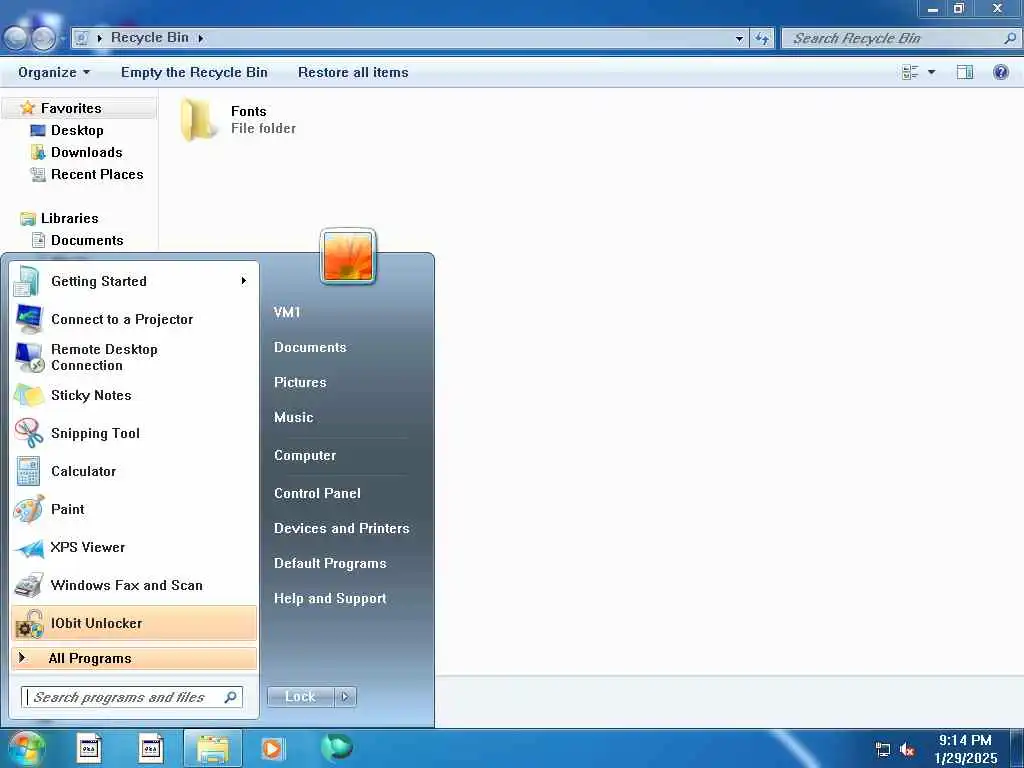Open the Organize dropdown menu
This screenshot has width=1024, height=768.
[x=54, y=72]
